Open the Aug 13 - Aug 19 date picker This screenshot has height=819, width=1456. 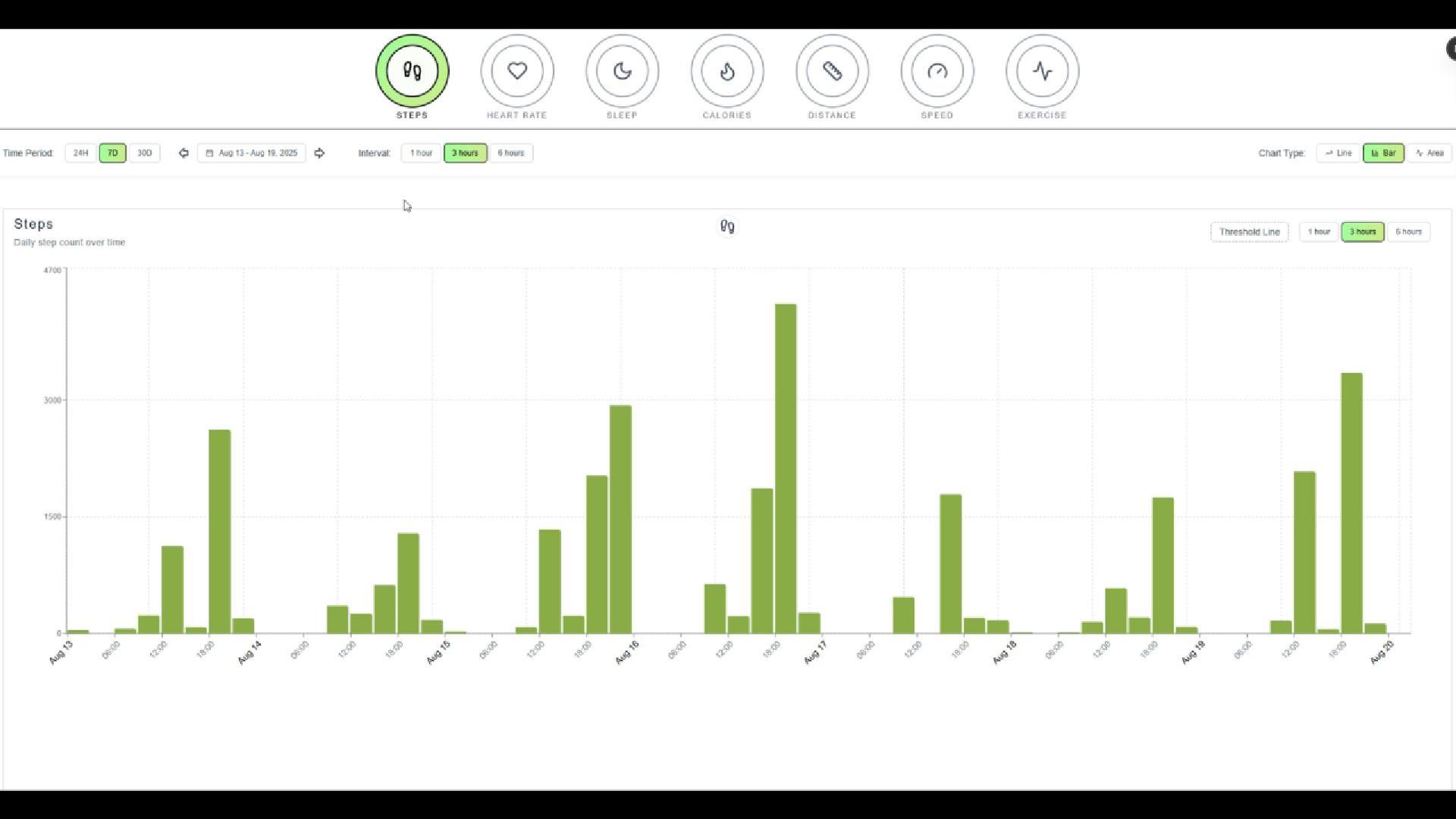[252, 153]
